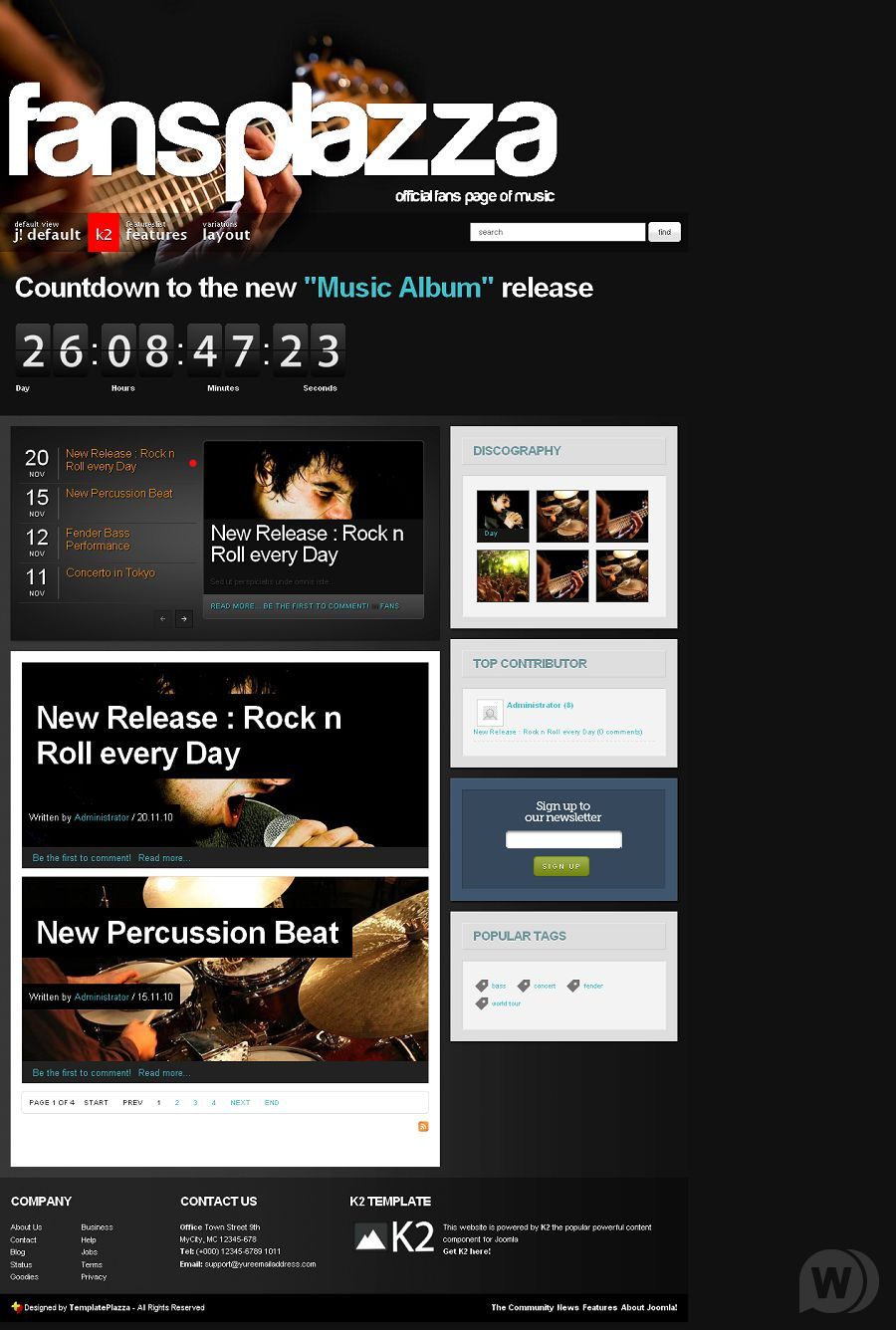Select the red K2 menu icon
Image resolution: width=896 pixels, height=1330 pixels.
[x=104, y=233]
